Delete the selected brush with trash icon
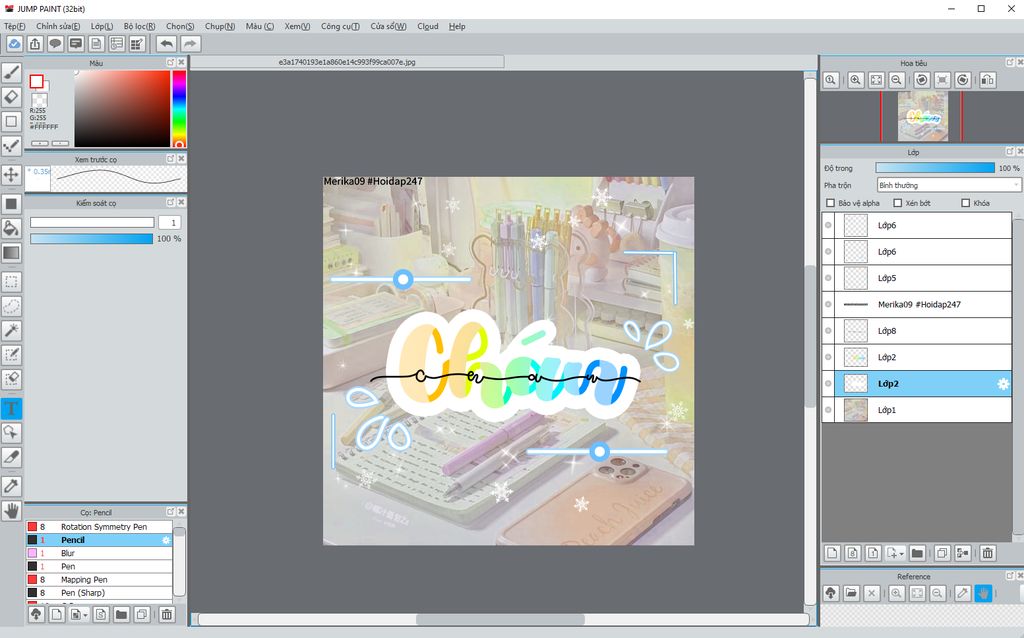The image size is (1024, 638). (167, 614)
